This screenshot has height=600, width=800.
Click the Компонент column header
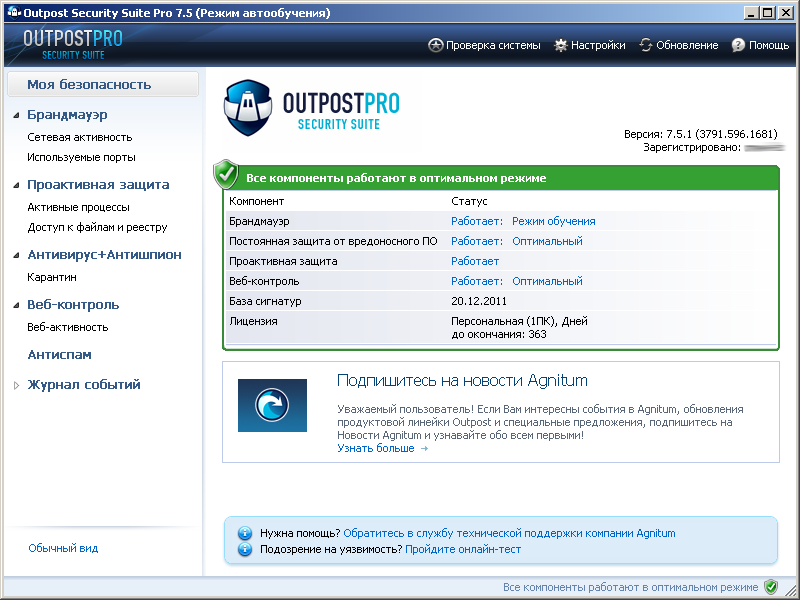tap(257, 201)
